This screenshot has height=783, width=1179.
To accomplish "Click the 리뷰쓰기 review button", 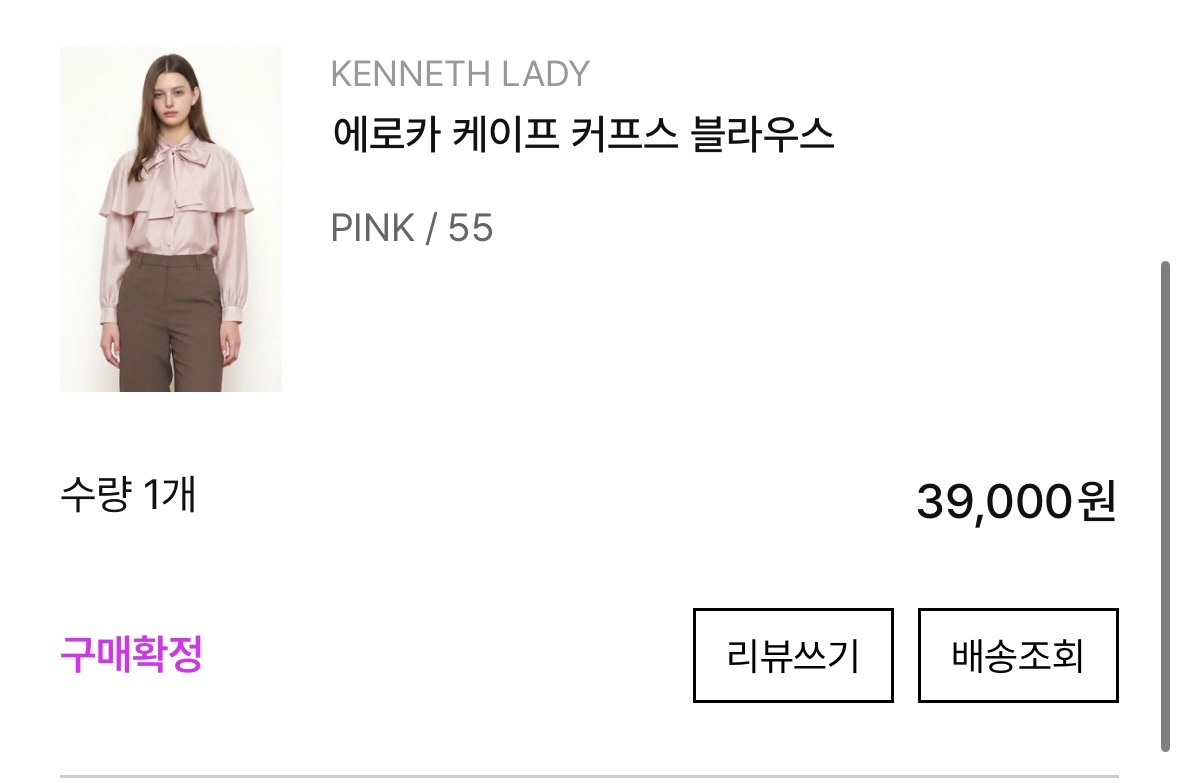I will point(793,655).
